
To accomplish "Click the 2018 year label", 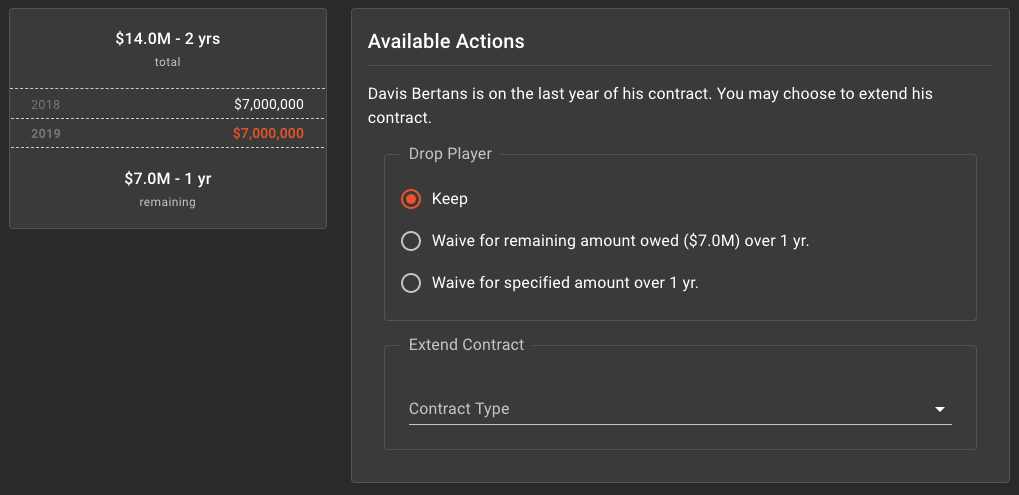I will 46,104.
